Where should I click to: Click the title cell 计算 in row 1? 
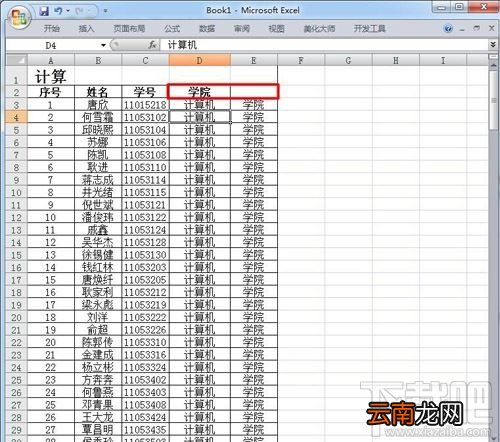(51, 76)
